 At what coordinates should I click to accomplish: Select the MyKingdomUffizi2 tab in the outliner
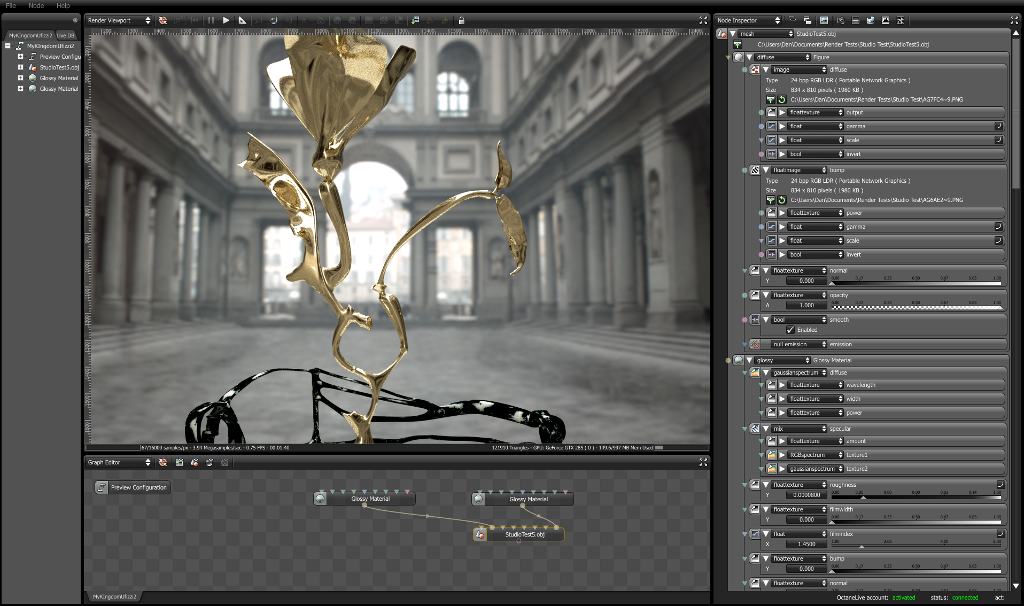pyautogui.click(x=30, y=35)
